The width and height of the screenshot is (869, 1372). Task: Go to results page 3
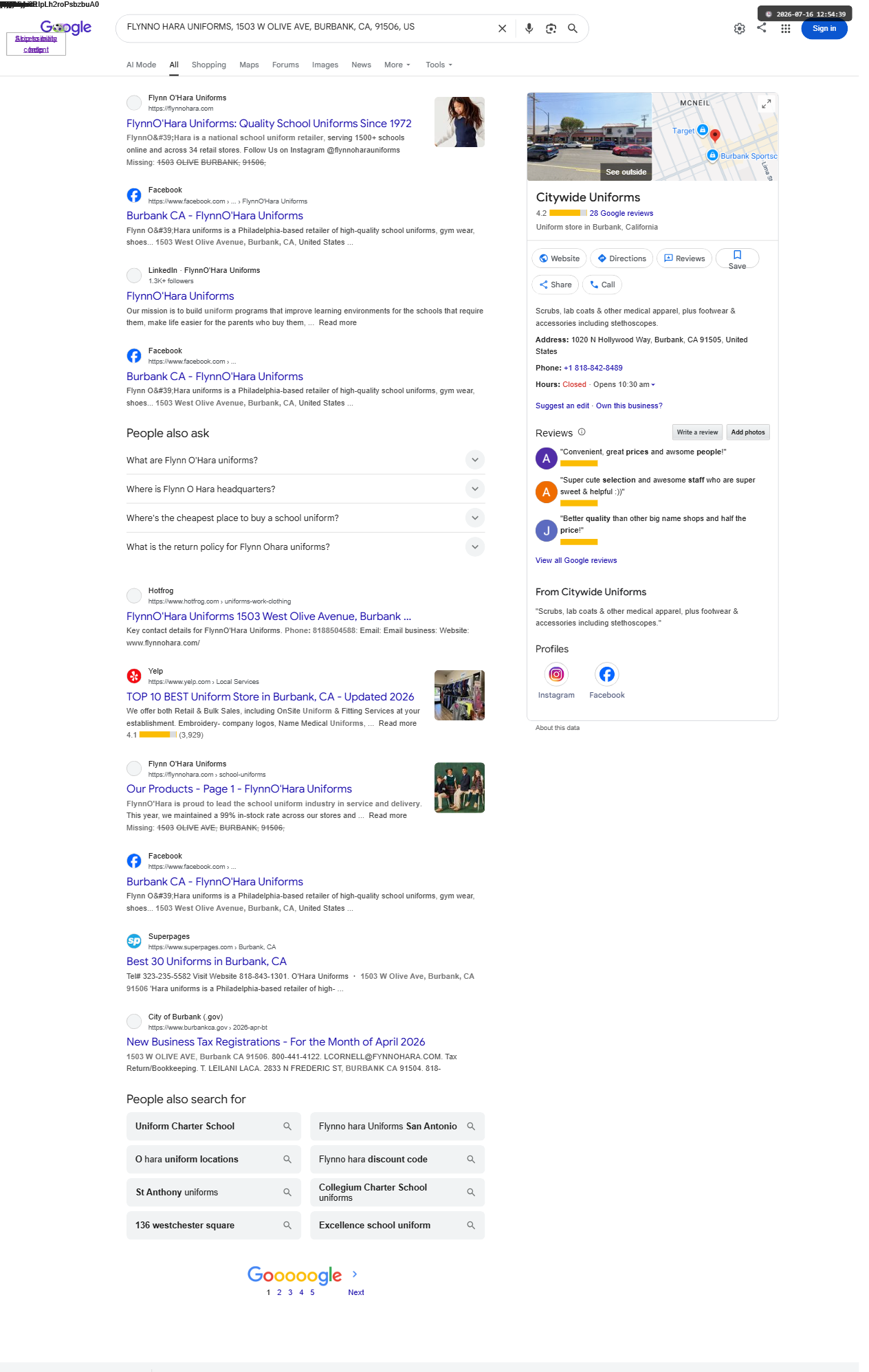point(290,1292)
